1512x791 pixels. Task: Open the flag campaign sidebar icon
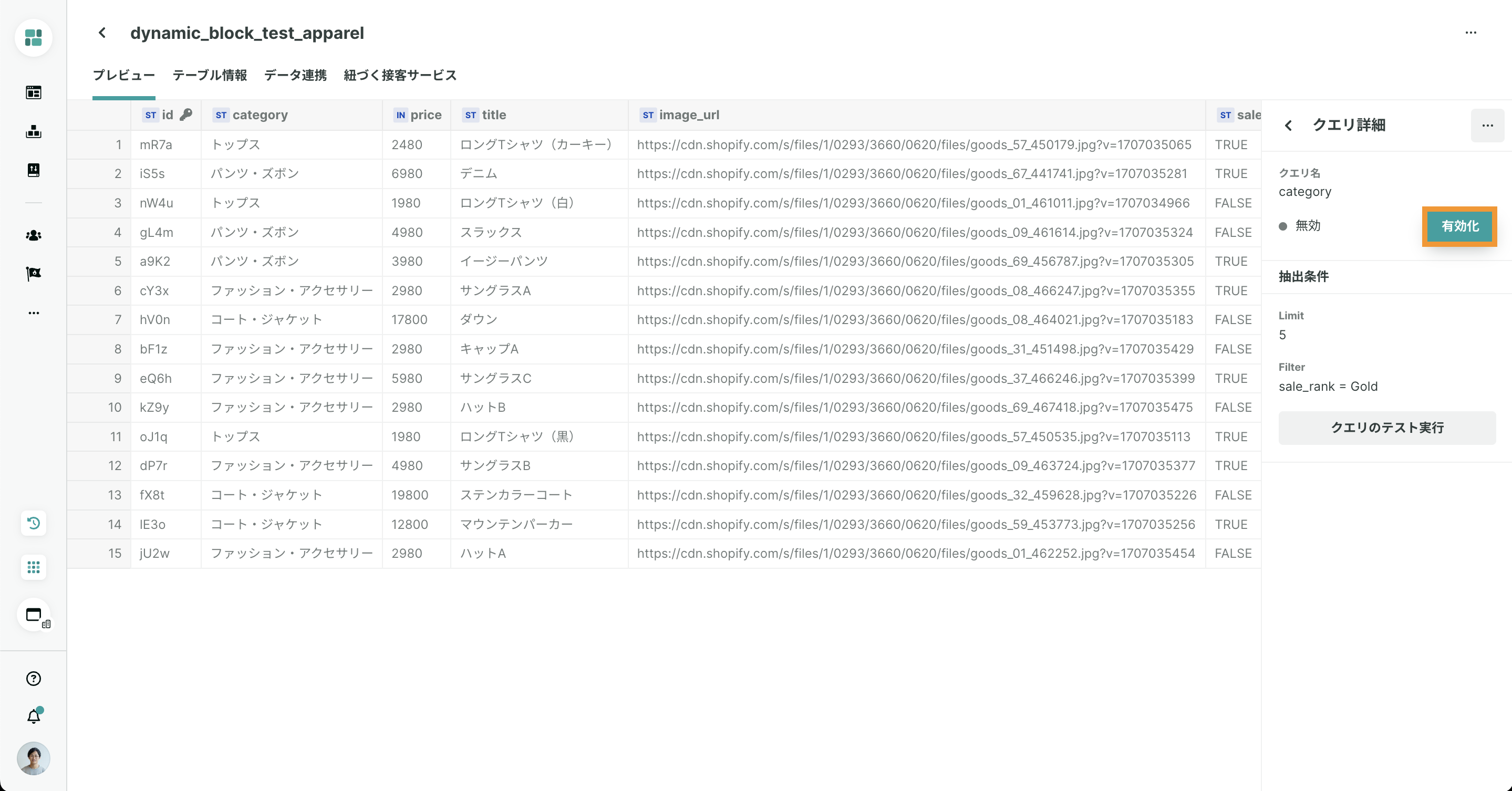click(x=34, y=274)
